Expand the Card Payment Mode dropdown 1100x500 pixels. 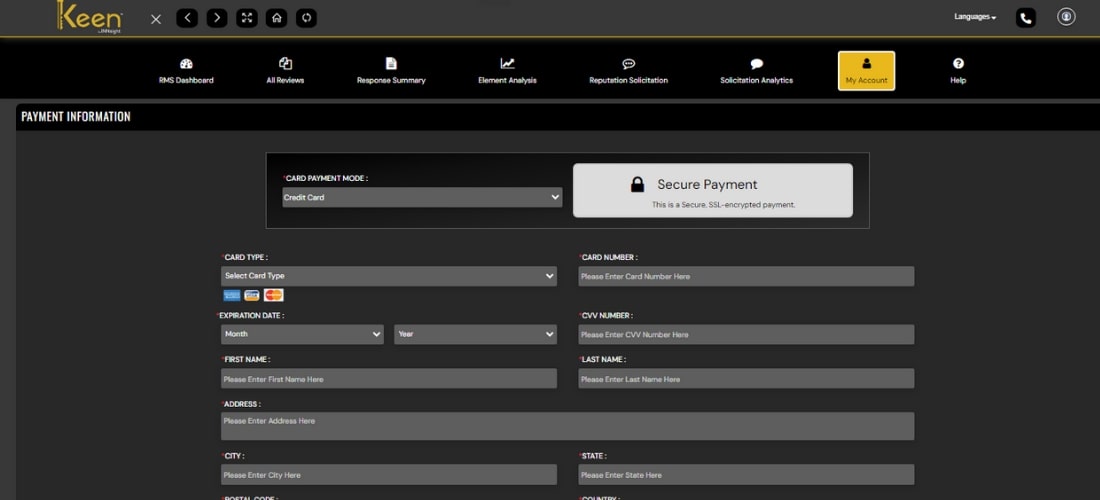click(422, 198)
